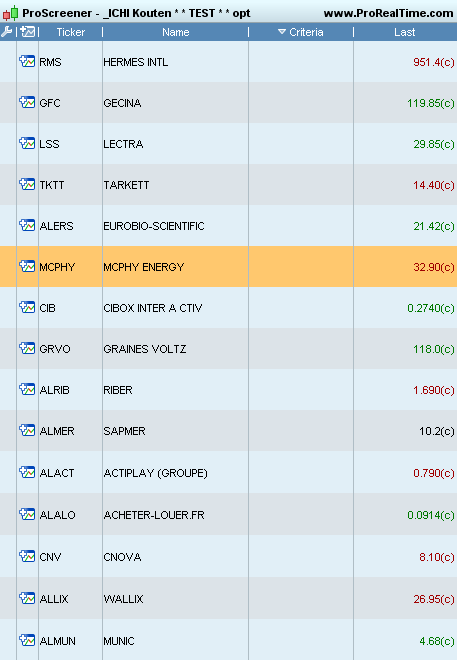The image size is (457, 660).
Task: Open chart icon for ALERS row
Action: [x=27, y=226]
